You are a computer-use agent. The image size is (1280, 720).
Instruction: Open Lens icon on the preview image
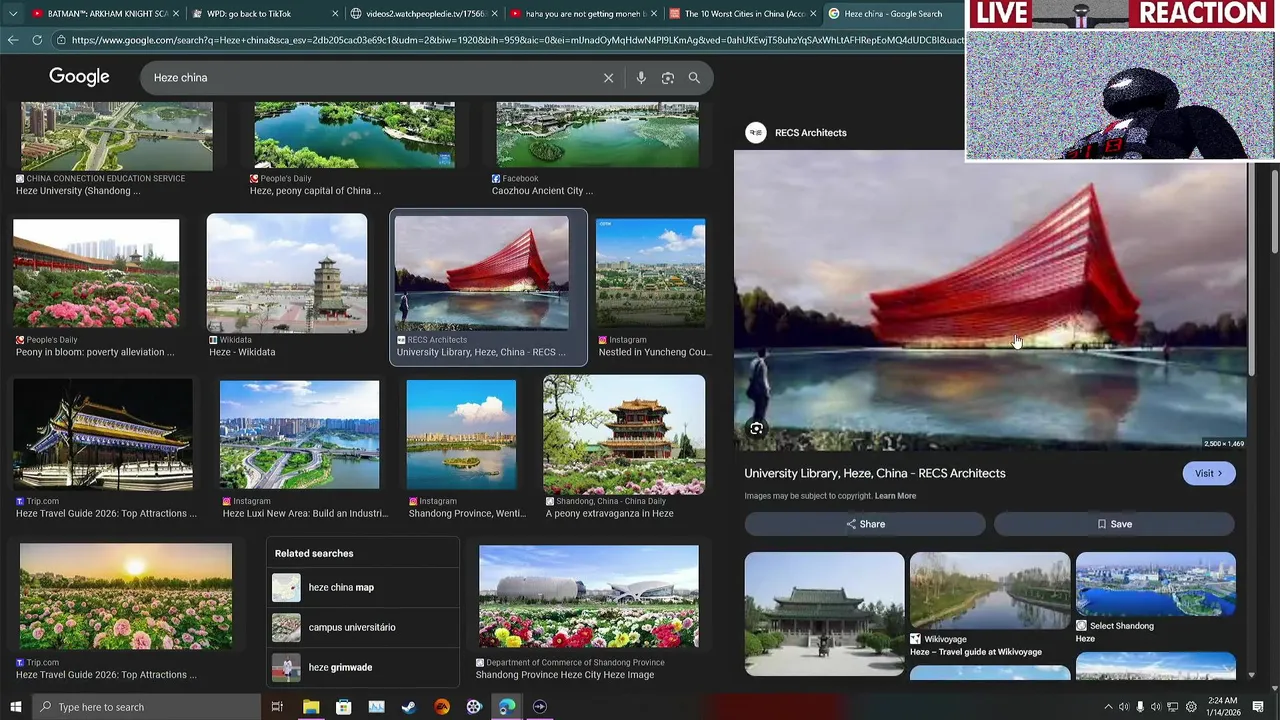point(757,428)
